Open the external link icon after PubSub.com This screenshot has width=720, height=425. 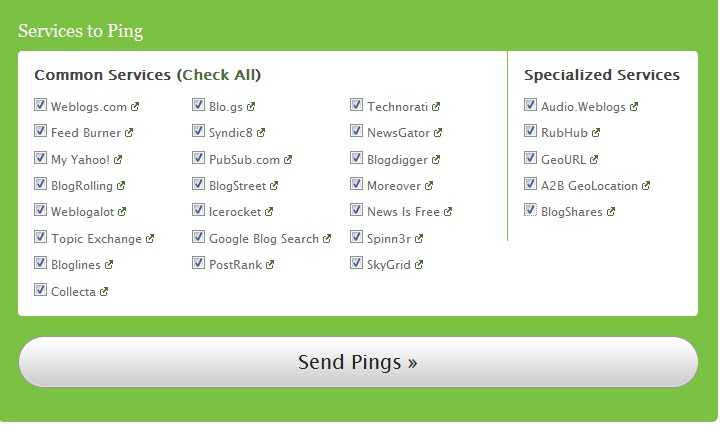pyautogui.click(x=288, y=160)
